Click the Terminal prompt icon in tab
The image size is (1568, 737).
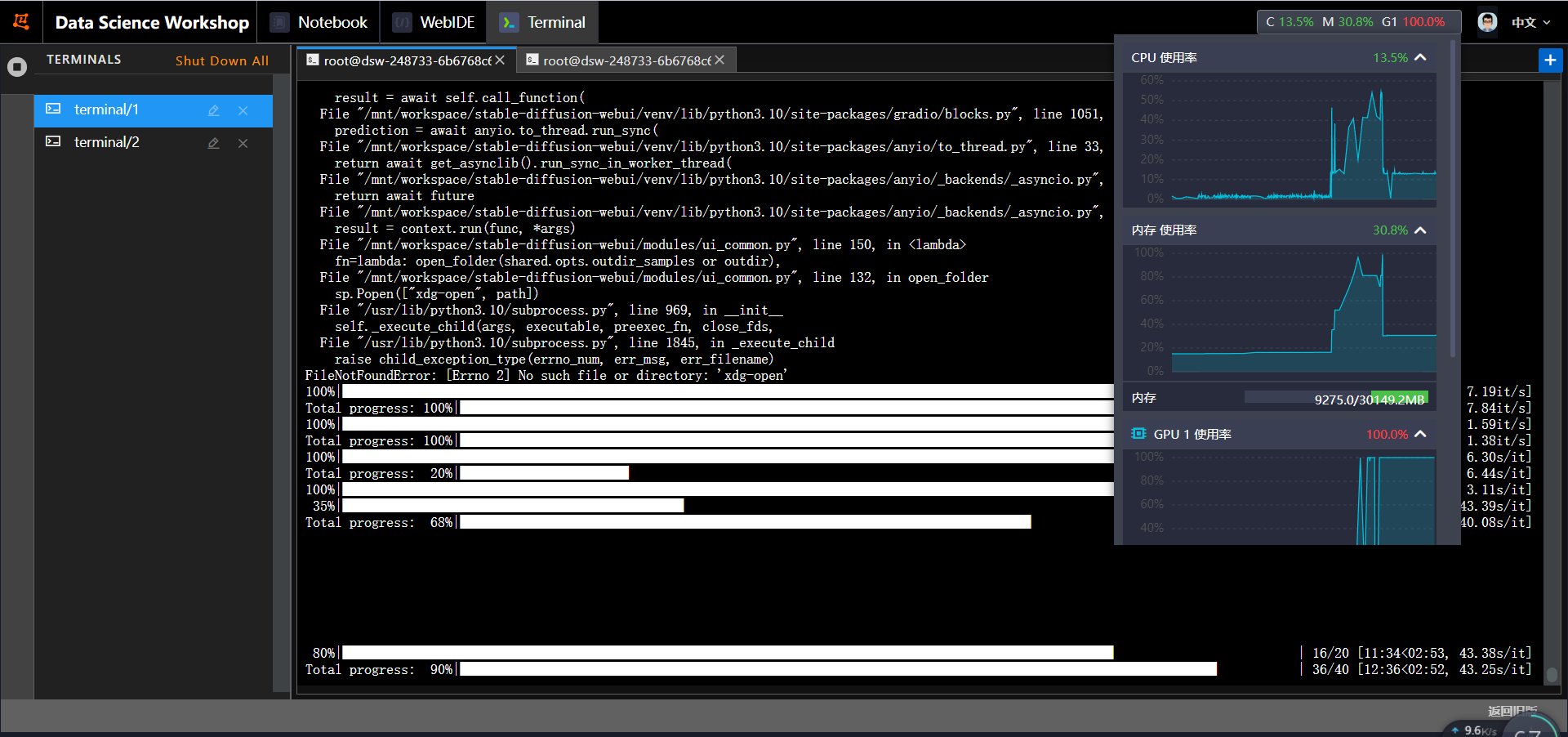click(x=508, y=23)
